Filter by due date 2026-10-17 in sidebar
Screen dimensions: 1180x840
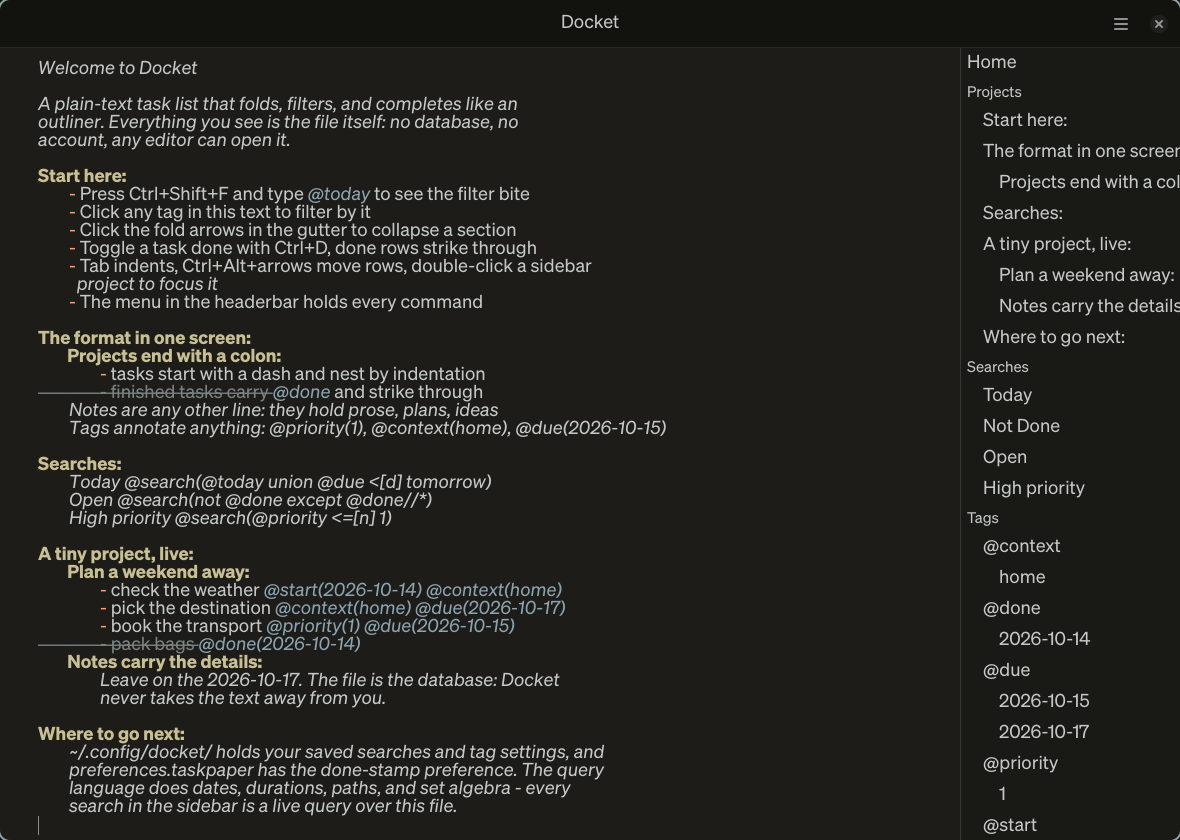click(1044, 731)
